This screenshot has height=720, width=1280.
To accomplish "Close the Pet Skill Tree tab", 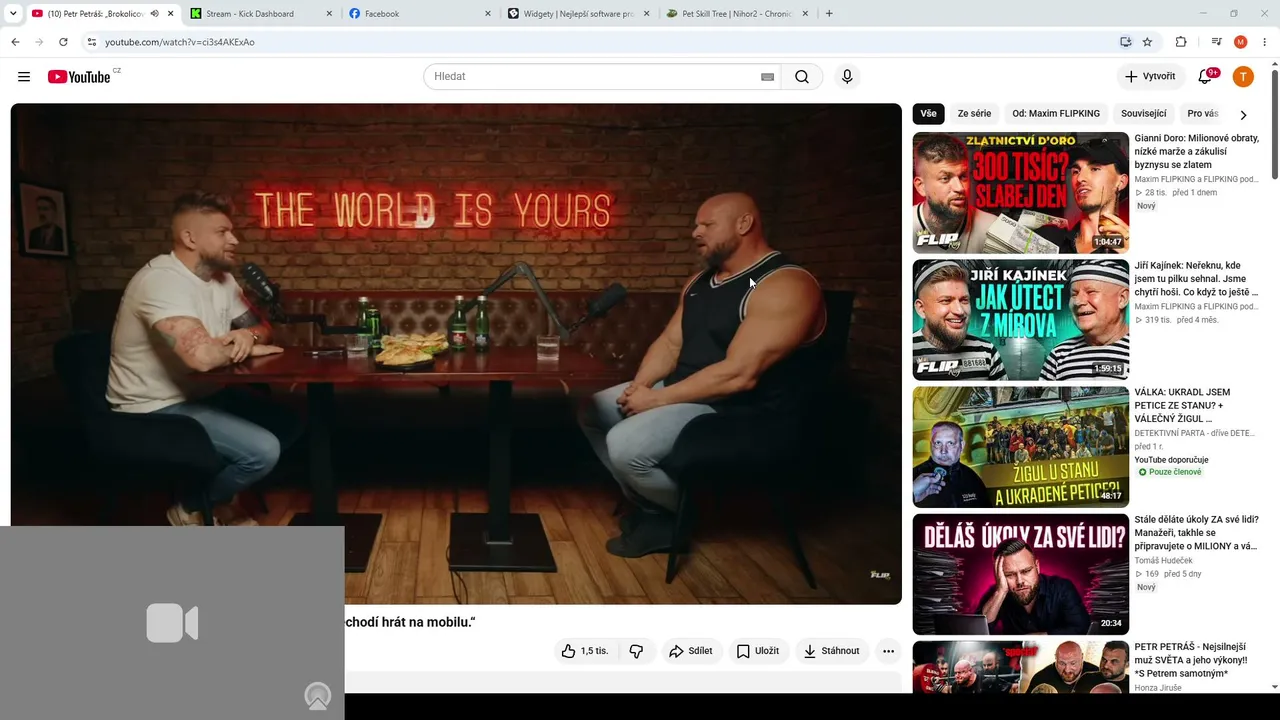I will (x=805, y=14).
